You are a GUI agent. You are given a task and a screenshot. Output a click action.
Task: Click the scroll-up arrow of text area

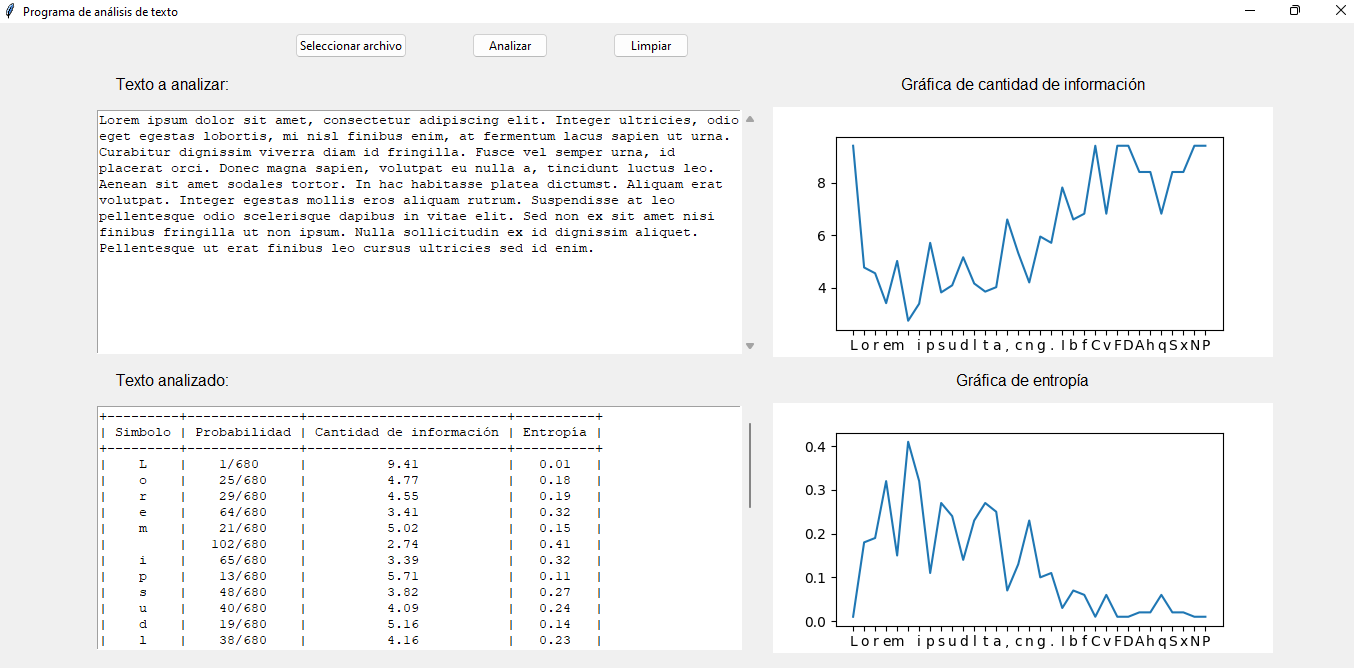click(749, 119)
